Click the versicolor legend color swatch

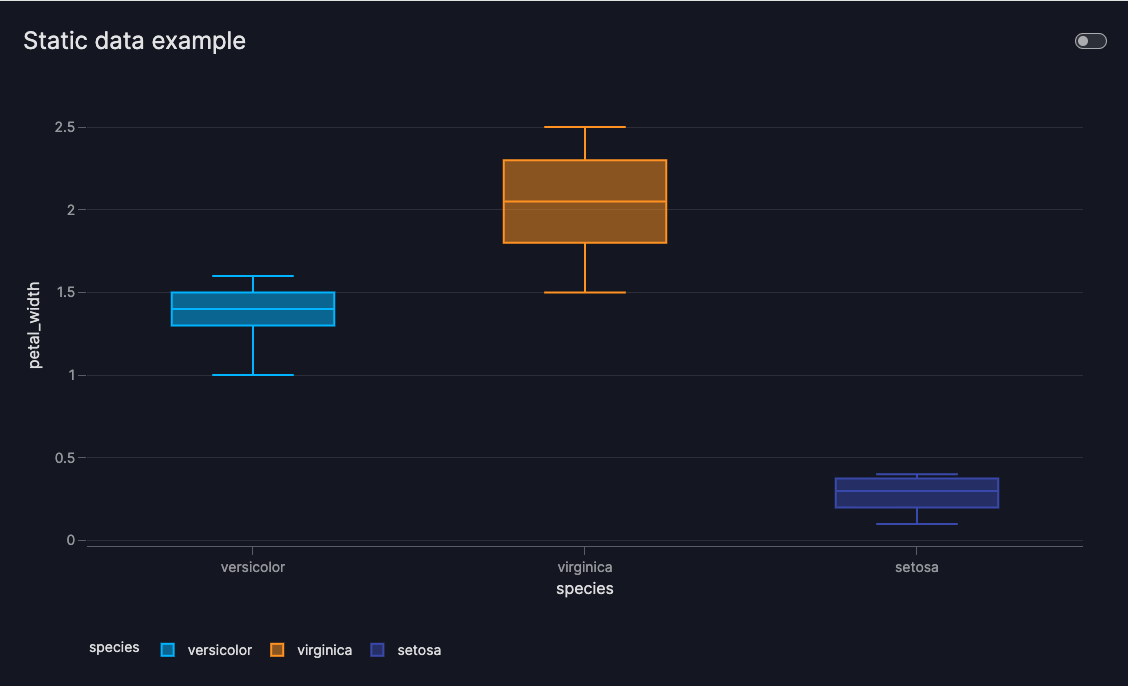coord(168,650)
